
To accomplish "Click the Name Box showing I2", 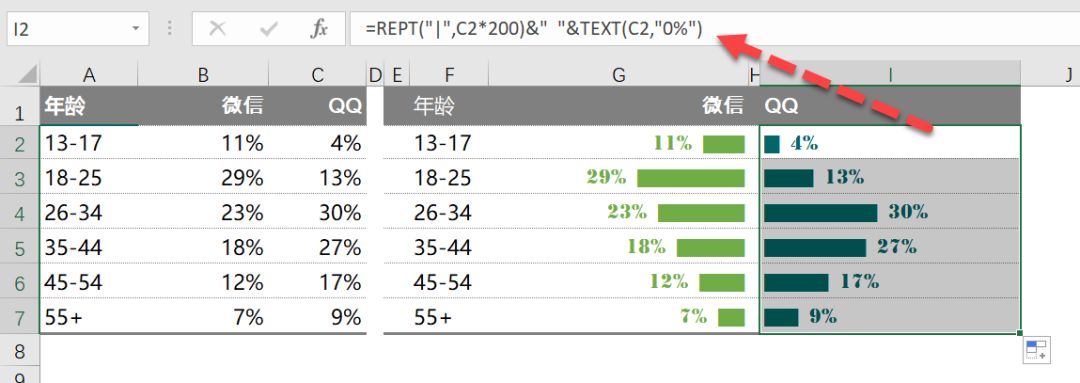I will pos(78,30).
